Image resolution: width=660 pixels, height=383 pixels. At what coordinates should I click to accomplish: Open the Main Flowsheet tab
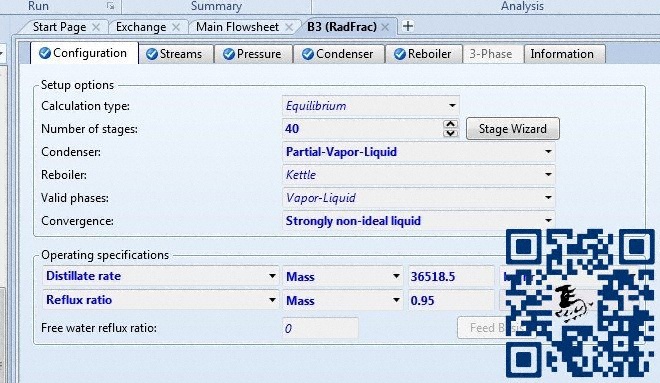tap(237, 27)
